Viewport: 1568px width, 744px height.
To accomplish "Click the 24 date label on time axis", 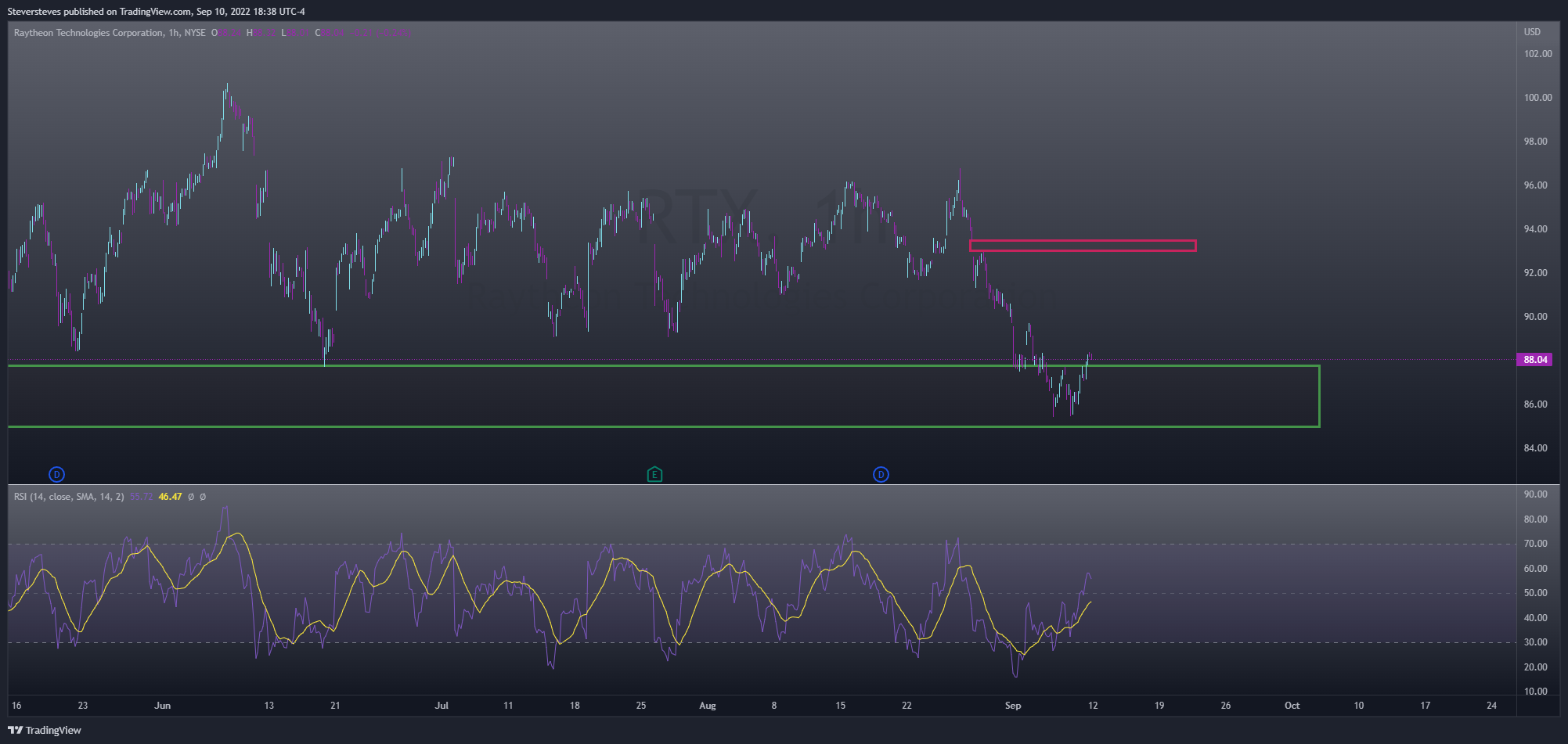I will (x=1492, y=706).
